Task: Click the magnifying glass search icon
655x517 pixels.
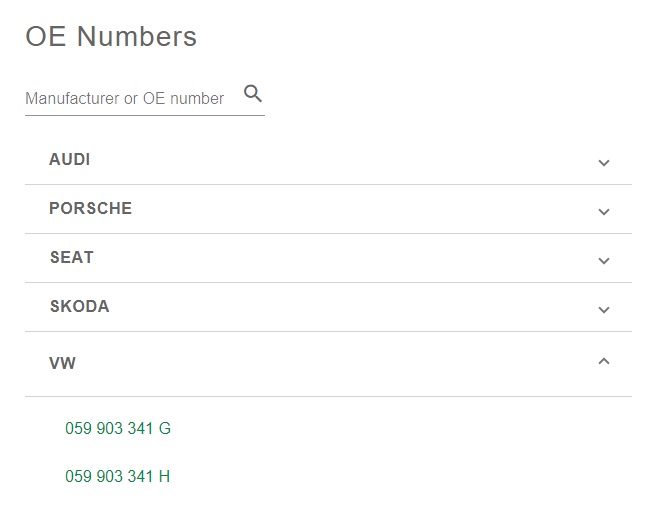Action: (x=253, y=94)
